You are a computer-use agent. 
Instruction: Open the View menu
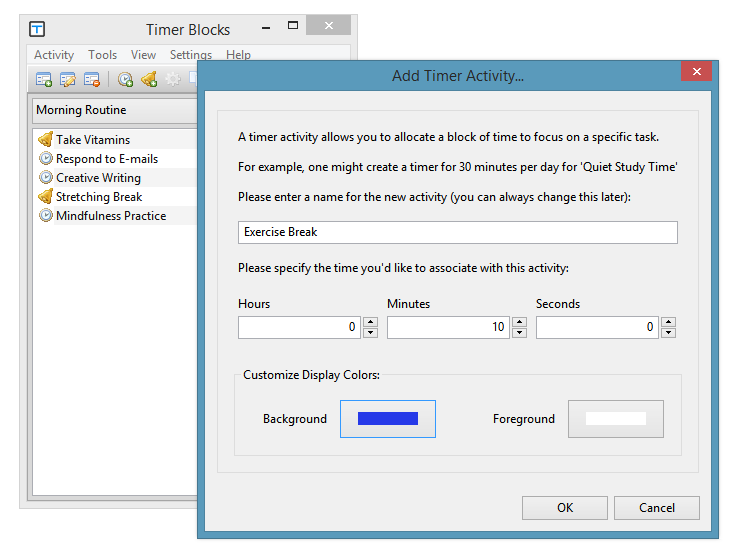tap(143, 55)
